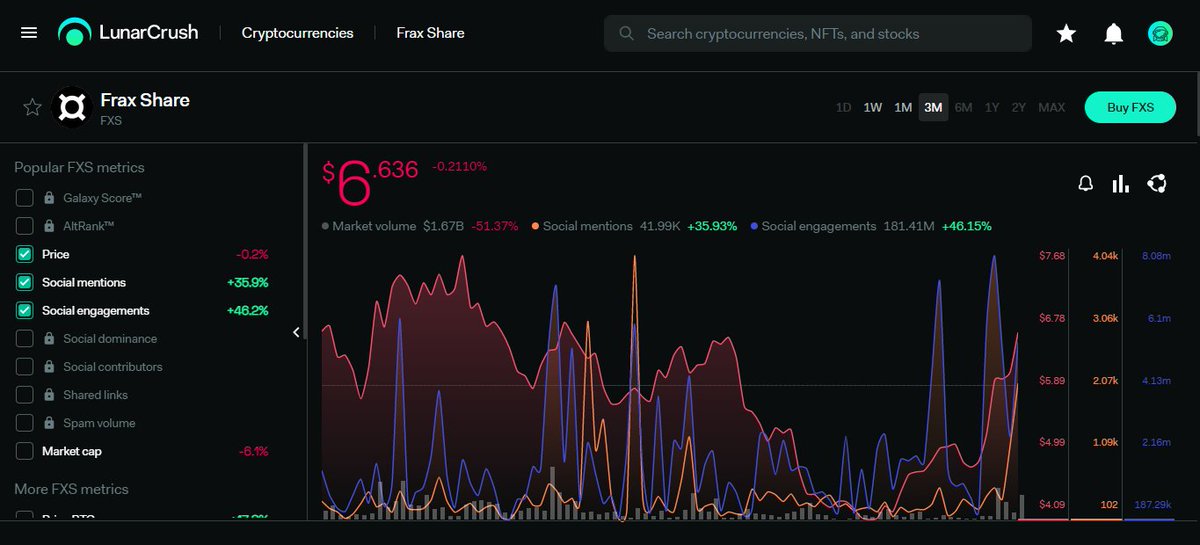Click the lock icon next to Social dominance

[x=49, y=339]
